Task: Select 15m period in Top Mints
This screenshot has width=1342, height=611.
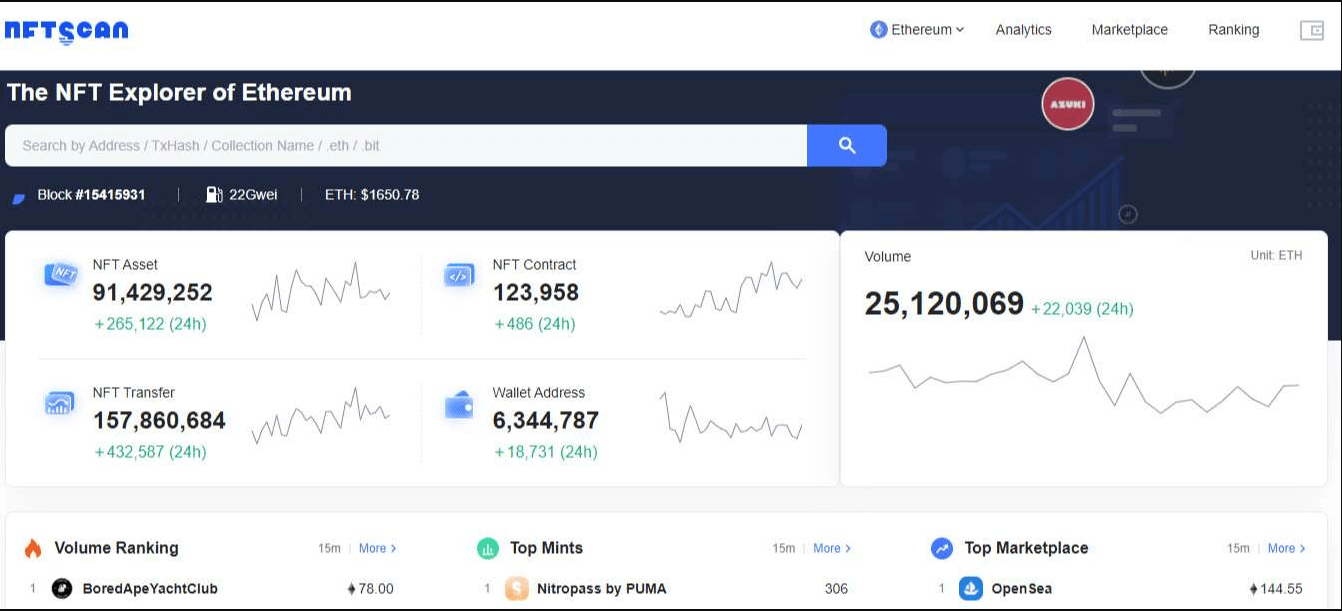Action: point(783,548)
